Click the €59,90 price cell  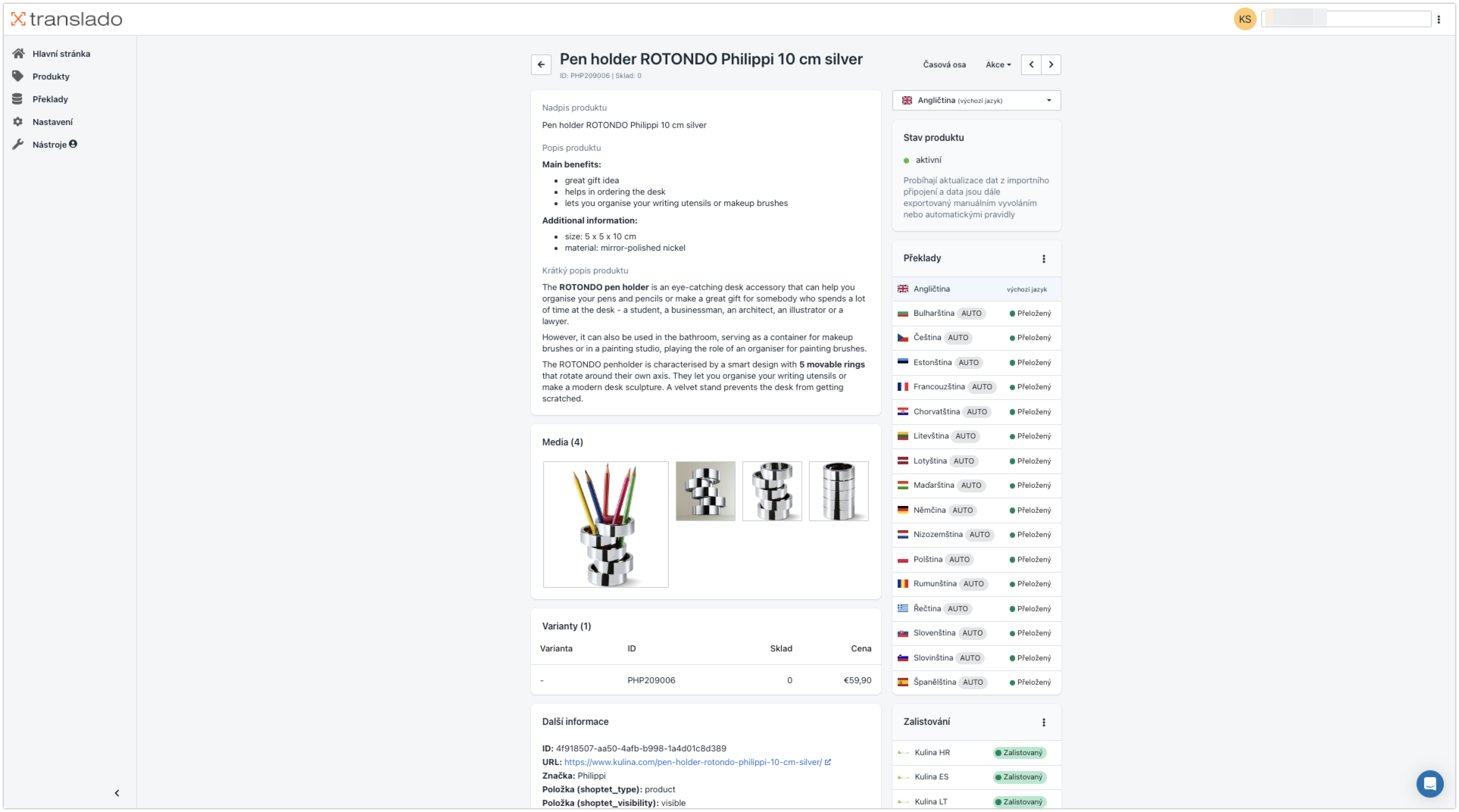click(857, 681)
